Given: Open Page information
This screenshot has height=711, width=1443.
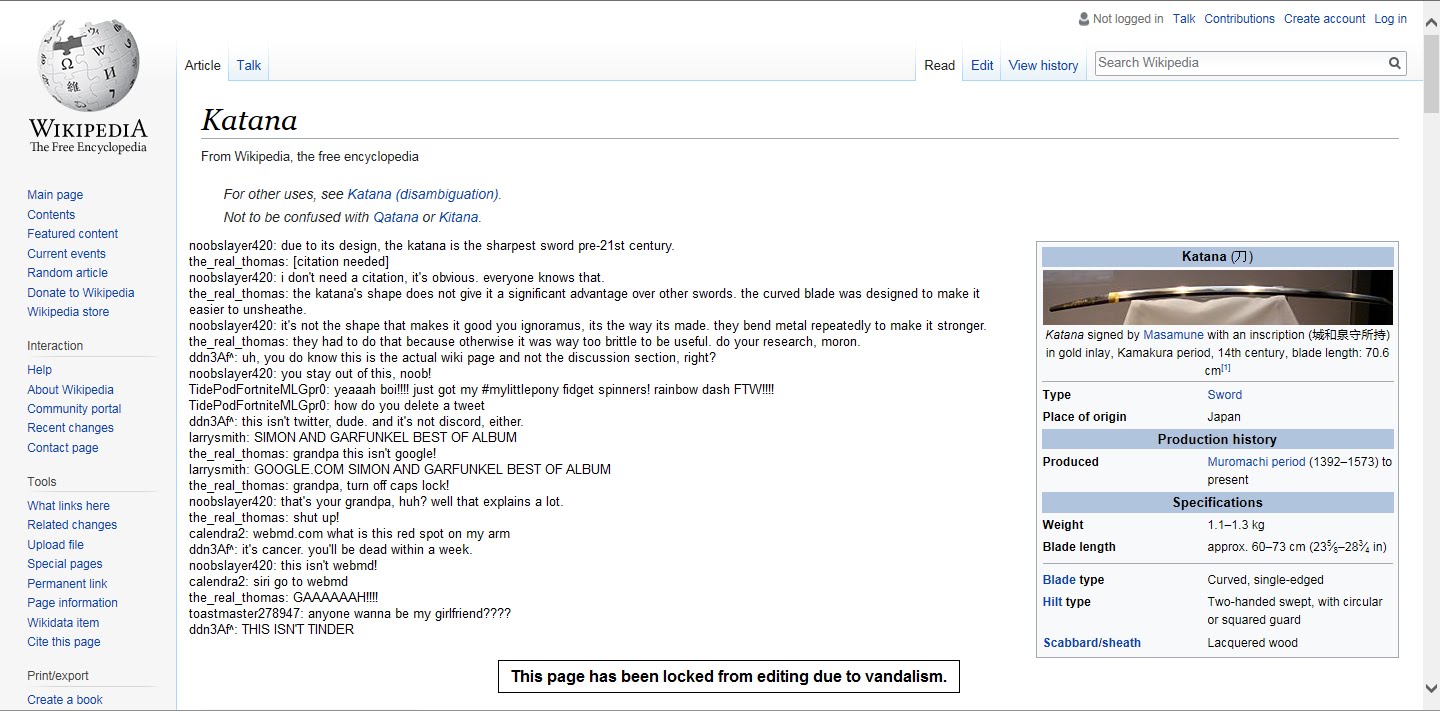Looking at the screenshot, I should pos(72,603).
